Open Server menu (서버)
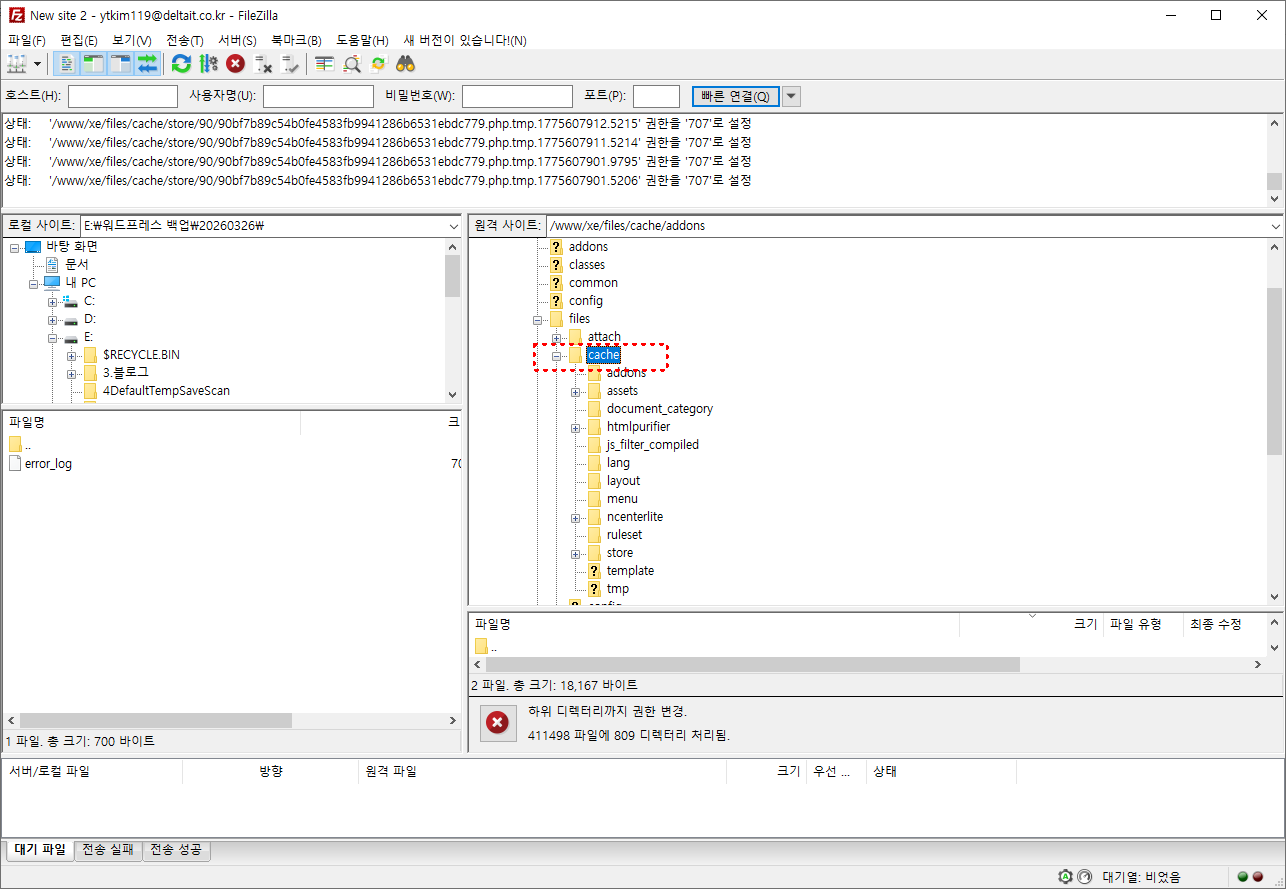Screen dimensions: 1286x889 [x=237, y=40]
